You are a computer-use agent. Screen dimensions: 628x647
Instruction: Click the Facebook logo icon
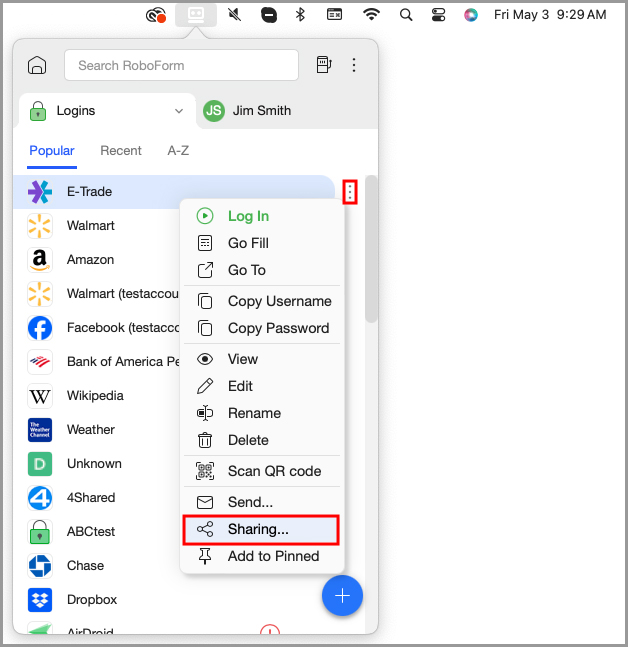40,328
